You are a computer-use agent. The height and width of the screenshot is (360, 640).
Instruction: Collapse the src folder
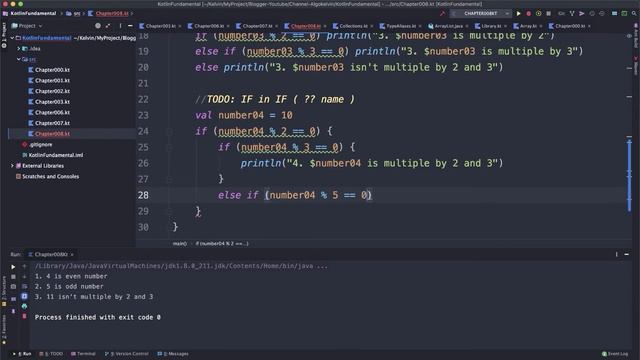tap(18, 59)
